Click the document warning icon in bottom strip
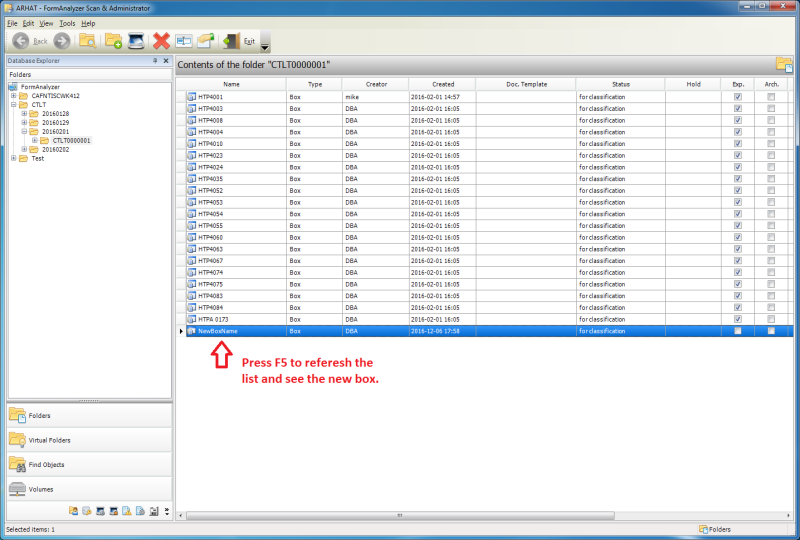Screen dimensions: 800x540 [127, 511]
